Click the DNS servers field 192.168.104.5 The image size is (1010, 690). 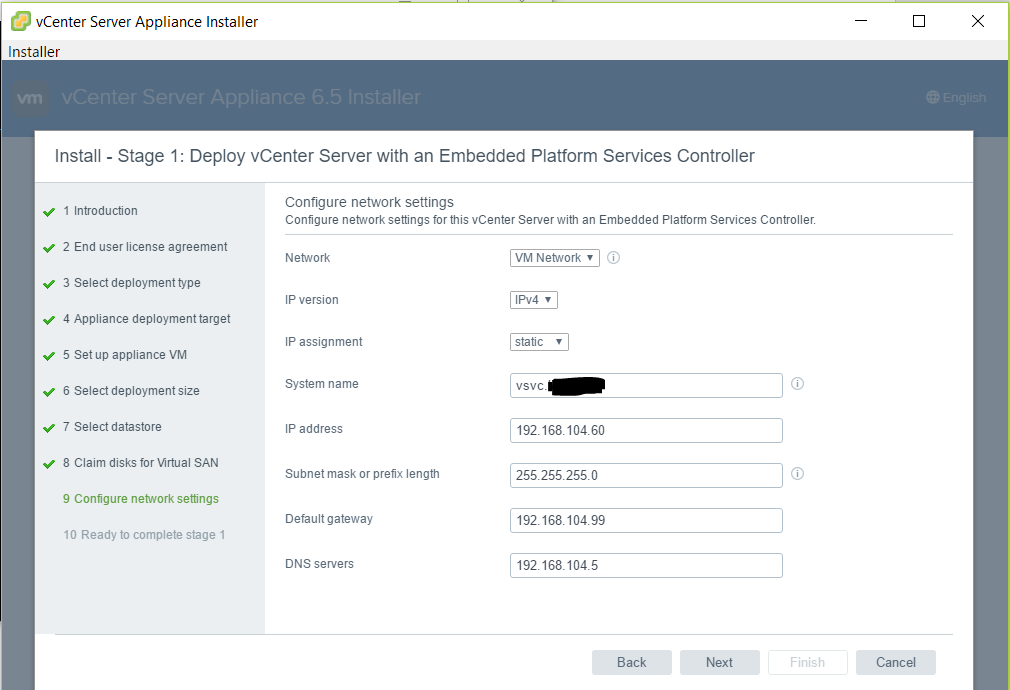646,566
